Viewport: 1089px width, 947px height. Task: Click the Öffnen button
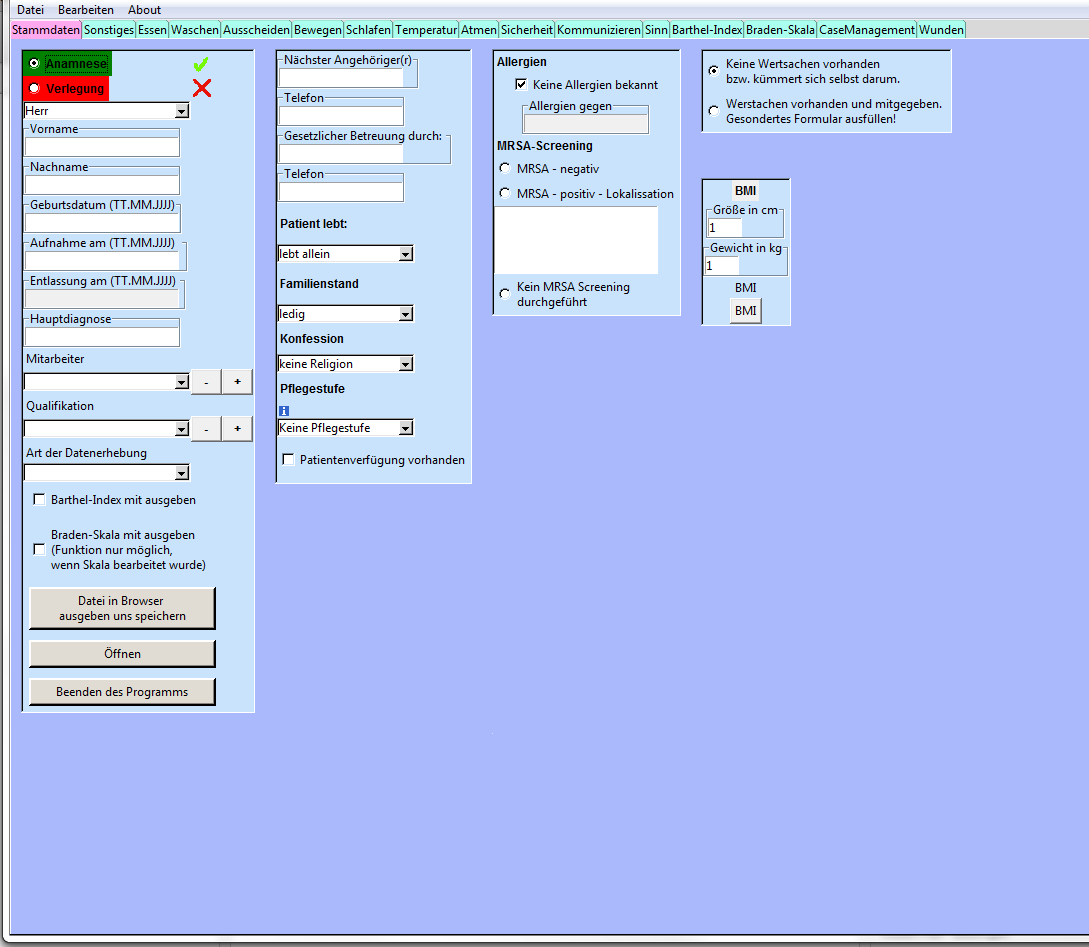pos(122,653)
